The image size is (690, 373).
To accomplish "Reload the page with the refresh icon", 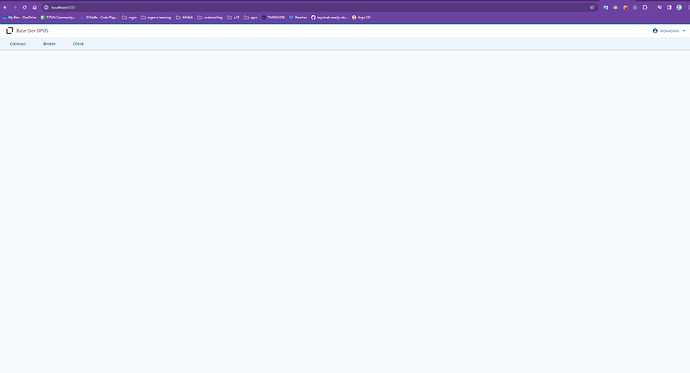I will (x=25, y=7).
